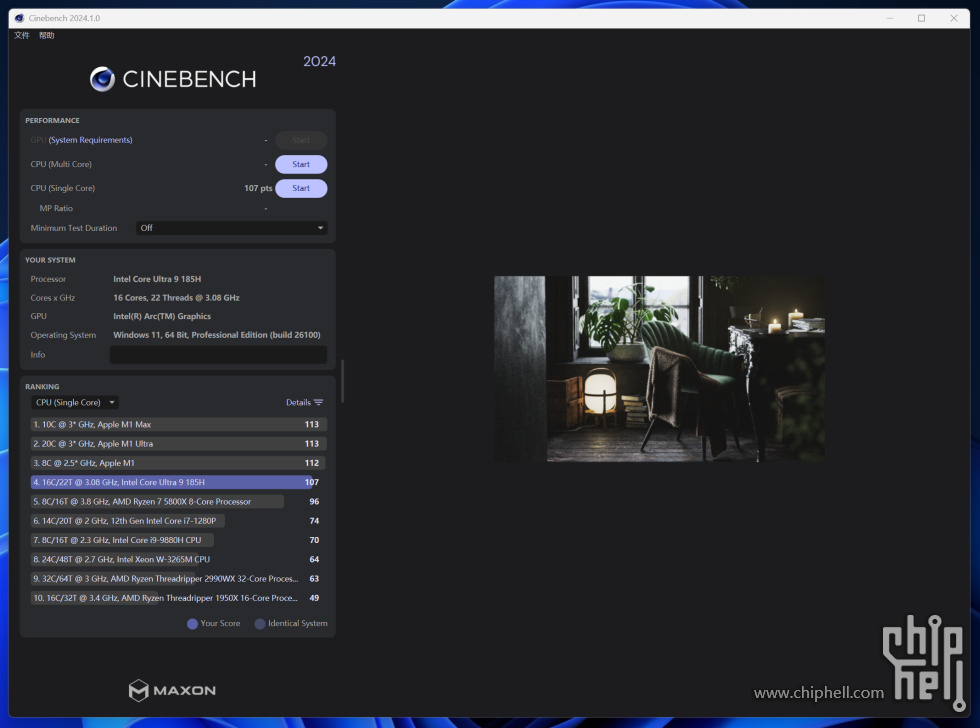Click the "MP Ratio" label
This screenshot has height=728, width=980.
pyautogui.click(x=56, y=208)
